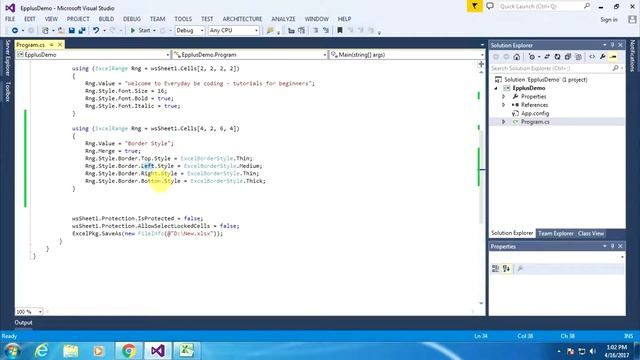The width and height of the screenshot is (640, 360).
Task: Open Google Chrome from the taskbar
Action: coord(129,351)
